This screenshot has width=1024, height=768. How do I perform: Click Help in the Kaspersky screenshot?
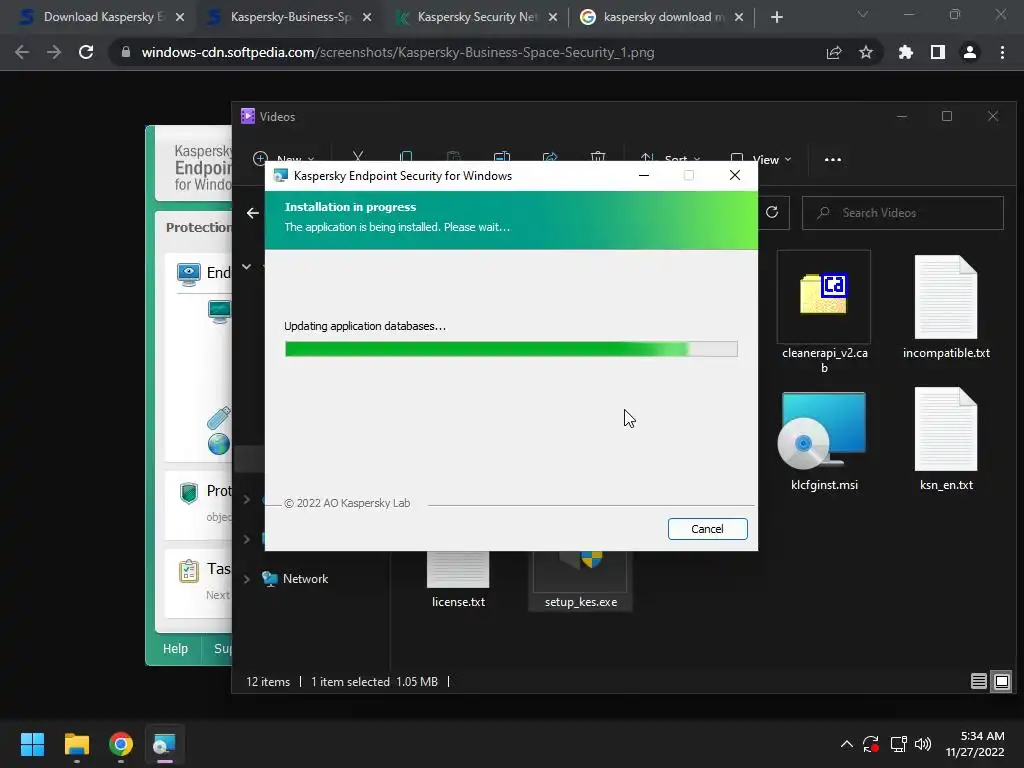coord(175,648)
